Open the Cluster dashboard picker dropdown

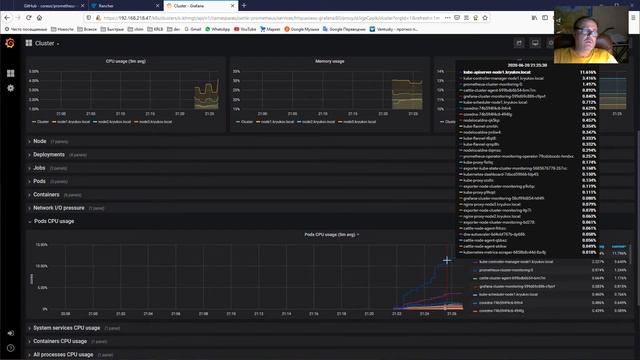43,43
